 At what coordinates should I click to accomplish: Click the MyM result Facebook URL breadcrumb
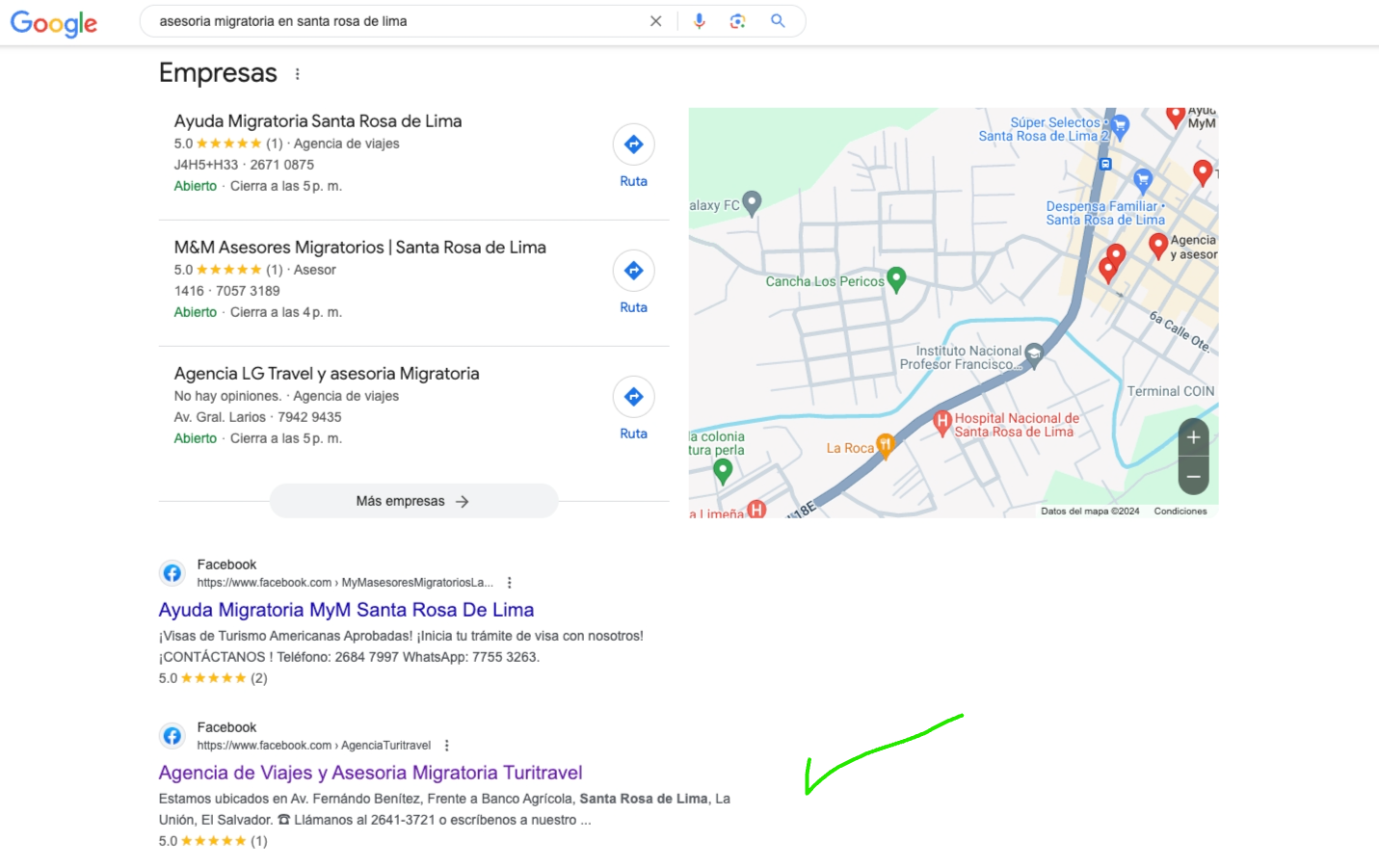[345, 583]
